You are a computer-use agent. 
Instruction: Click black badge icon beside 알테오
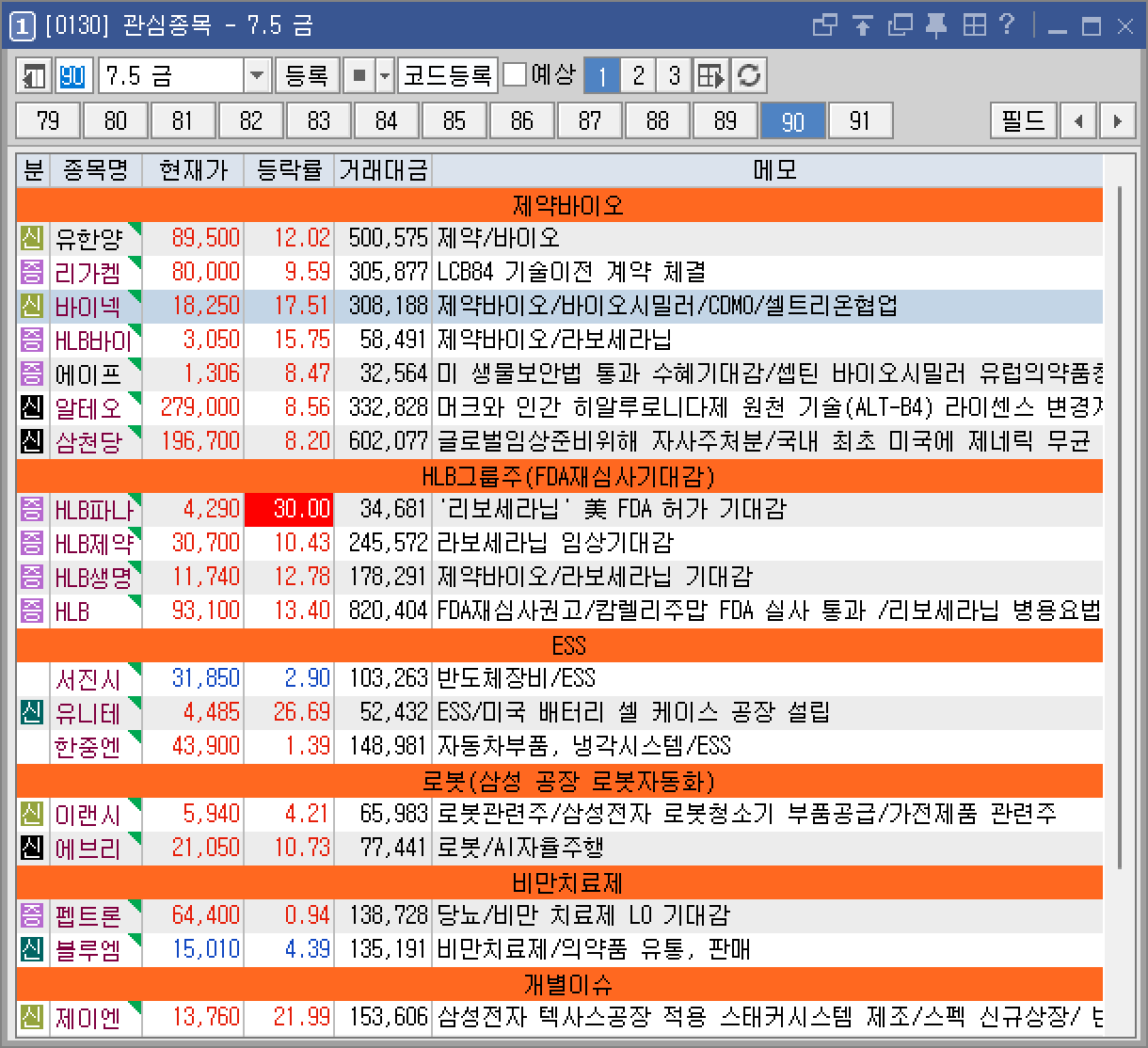pyautogui.click(x=32, y=407)
